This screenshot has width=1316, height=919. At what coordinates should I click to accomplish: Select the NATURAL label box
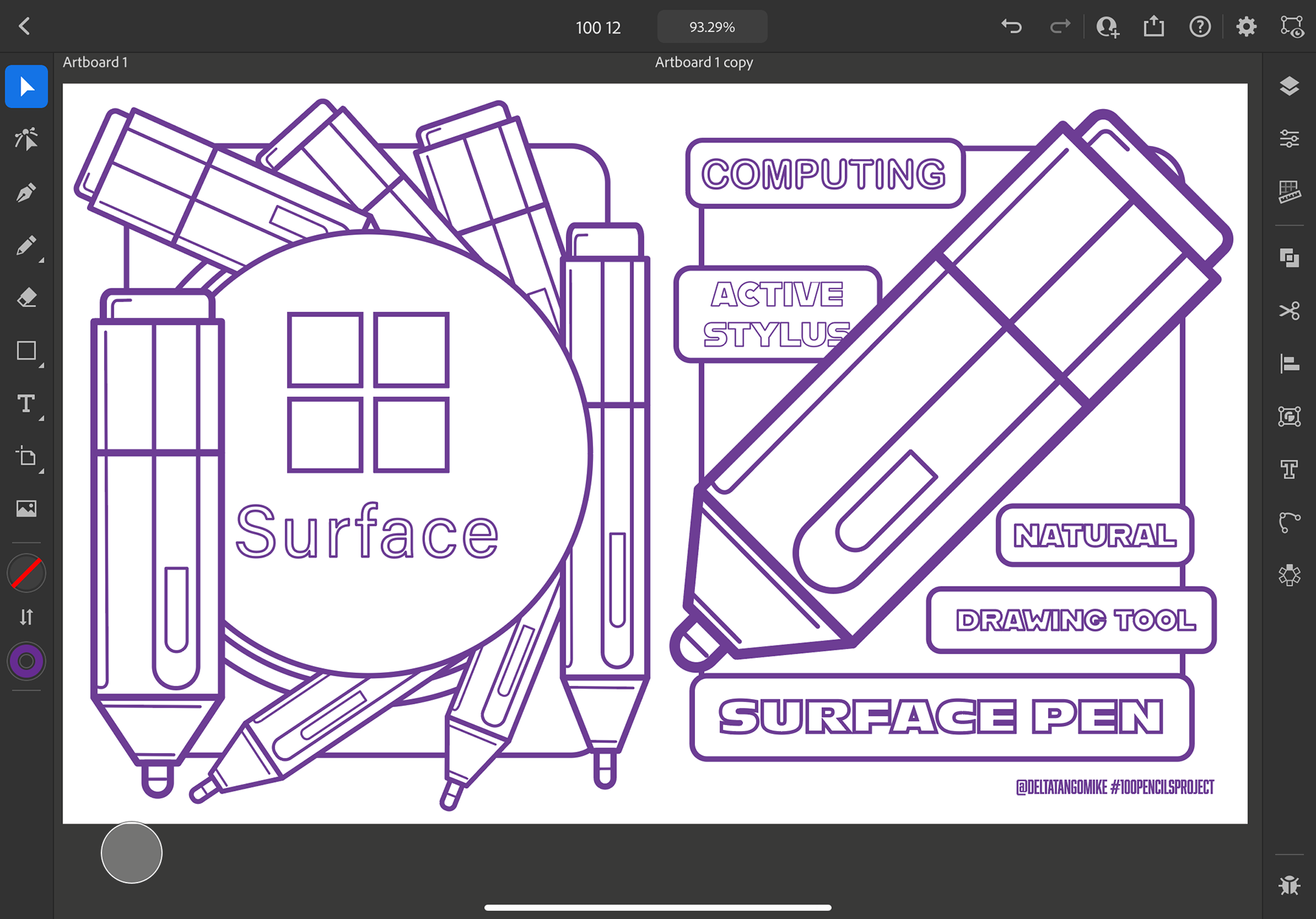pos(1095,535)
